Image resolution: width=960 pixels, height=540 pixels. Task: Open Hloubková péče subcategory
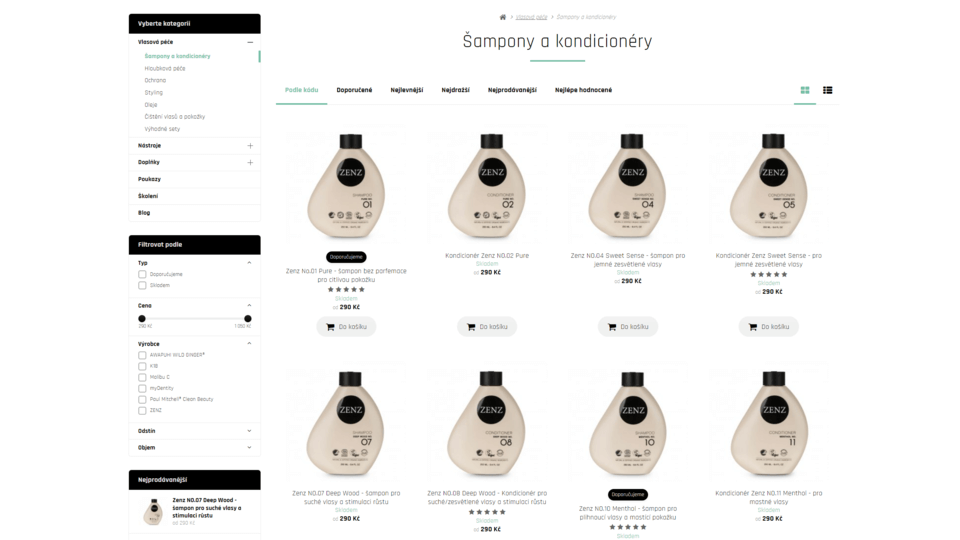(165, 69)
